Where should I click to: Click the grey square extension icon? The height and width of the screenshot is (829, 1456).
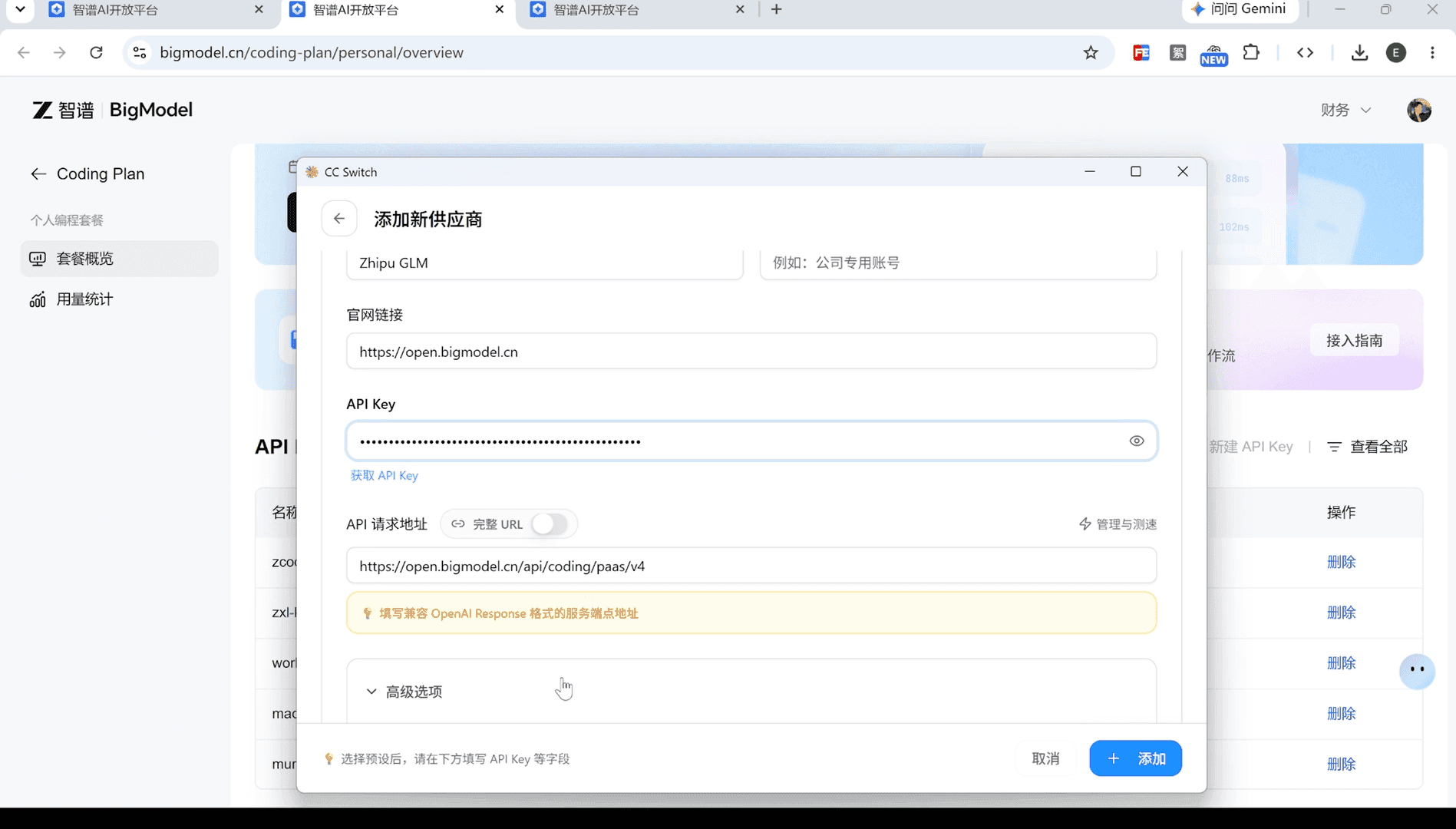click(x=1177, y=52)
